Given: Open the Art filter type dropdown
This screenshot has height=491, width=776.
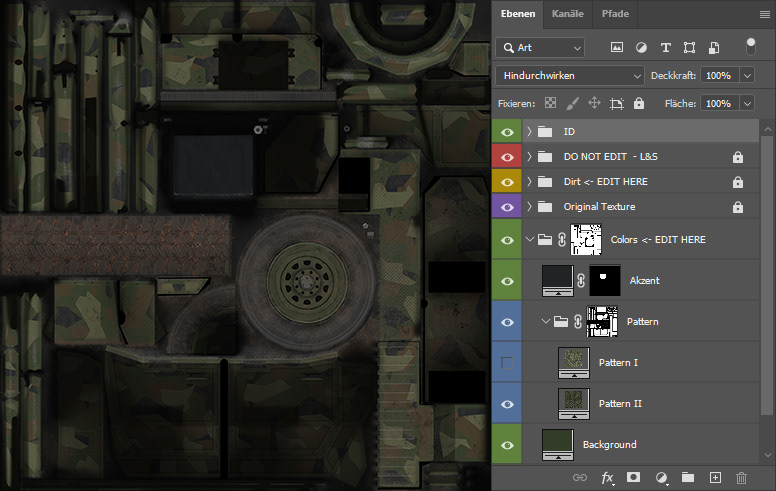Looking at the screenshot, I should click(x=540, y=48).
